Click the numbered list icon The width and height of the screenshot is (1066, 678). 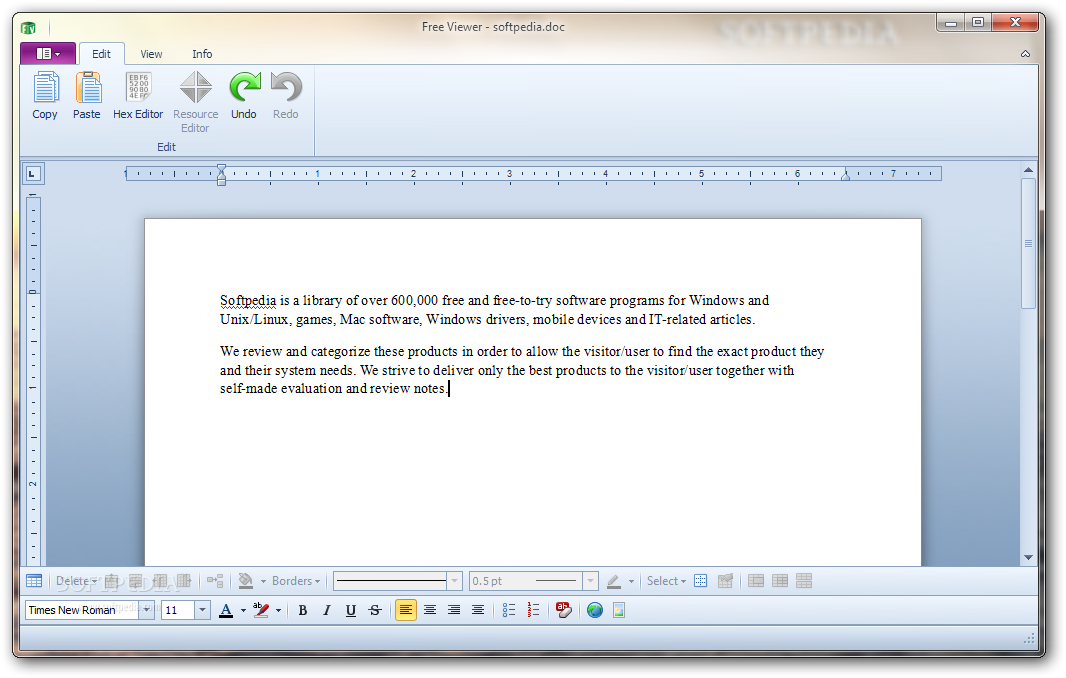tap(534, 610)
